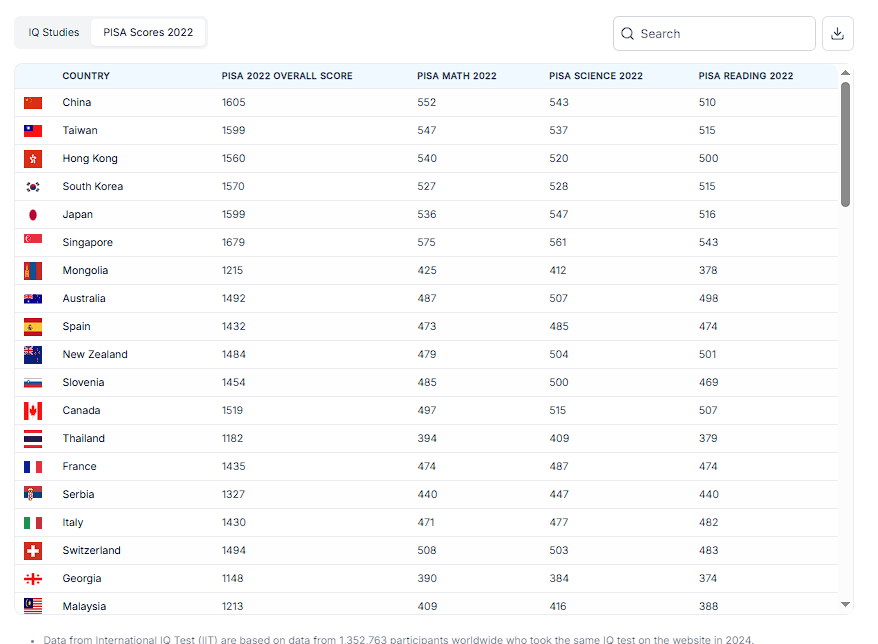Click the China flag icon
The width and height of the screenshot is (878, 644).
33,102
